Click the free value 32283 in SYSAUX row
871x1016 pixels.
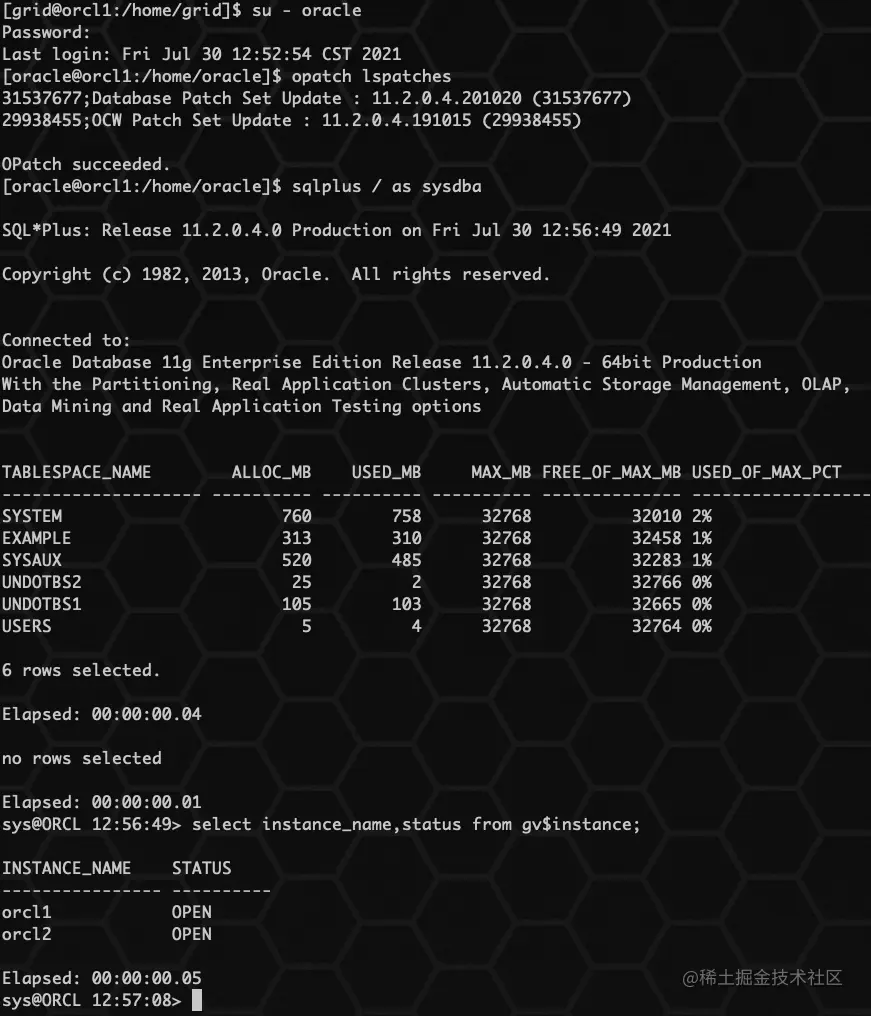(x=656, y=560)
